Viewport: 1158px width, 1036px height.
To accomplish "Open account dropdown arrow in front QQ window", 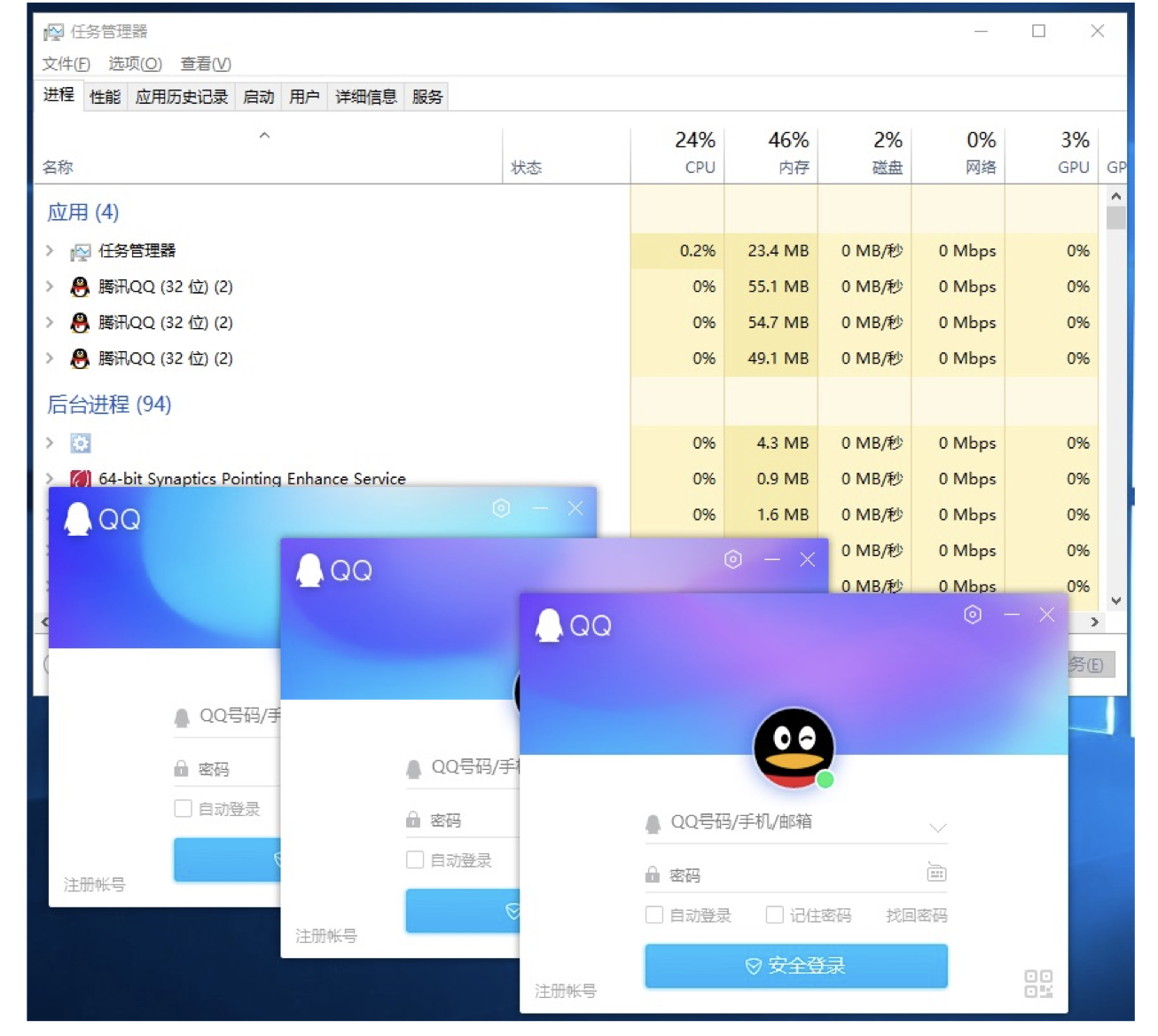I will (937, 828).
